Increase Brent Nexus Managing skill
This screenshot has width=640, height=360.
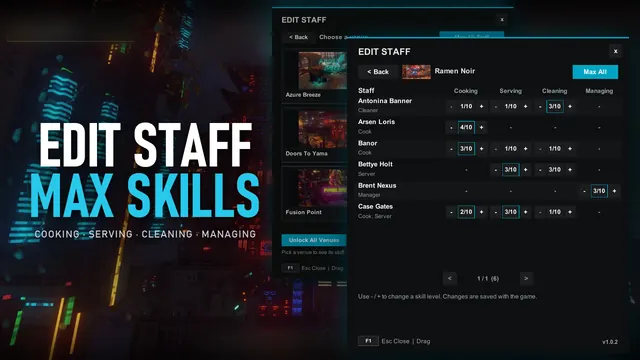tap(614, 191)
